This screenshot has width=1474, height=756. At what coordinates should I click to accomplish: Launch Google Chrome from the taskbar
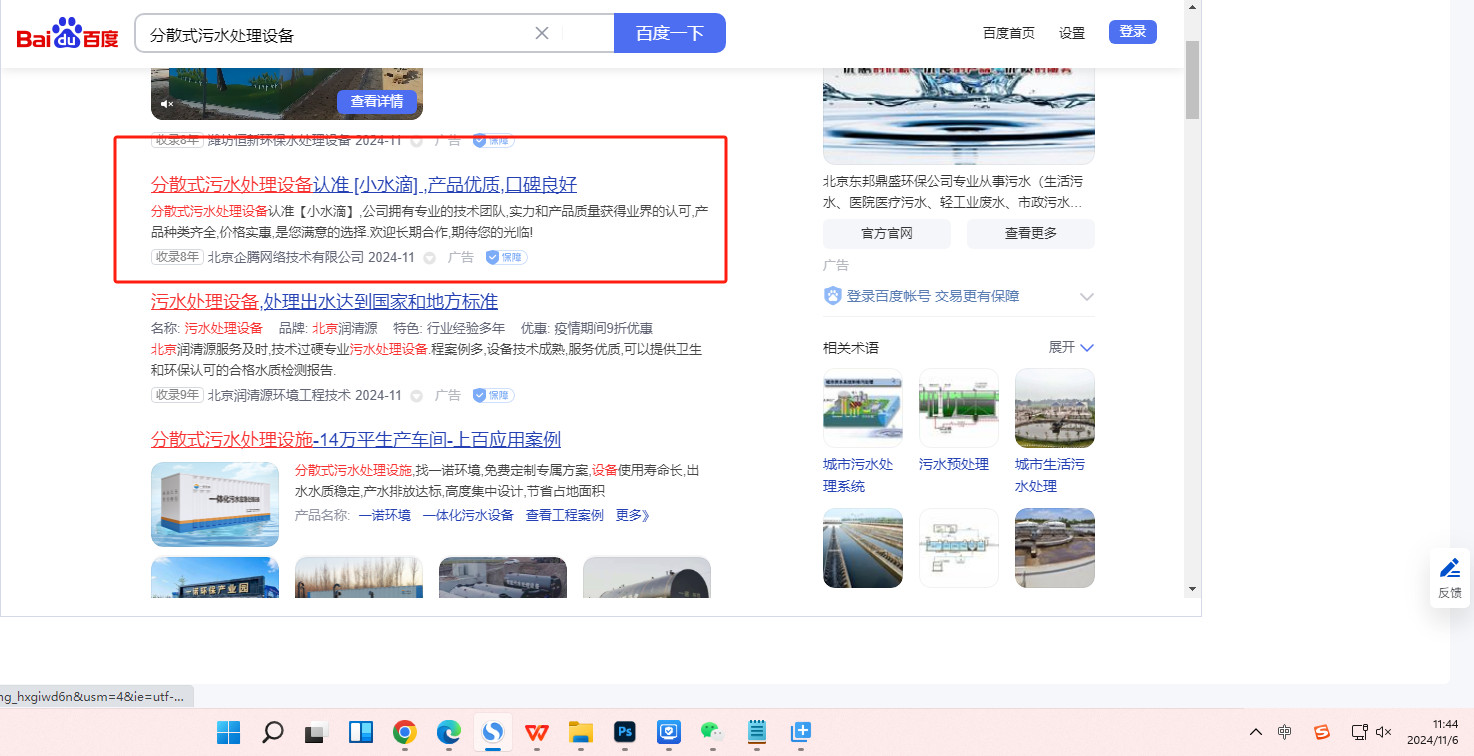tap(405, 733)
